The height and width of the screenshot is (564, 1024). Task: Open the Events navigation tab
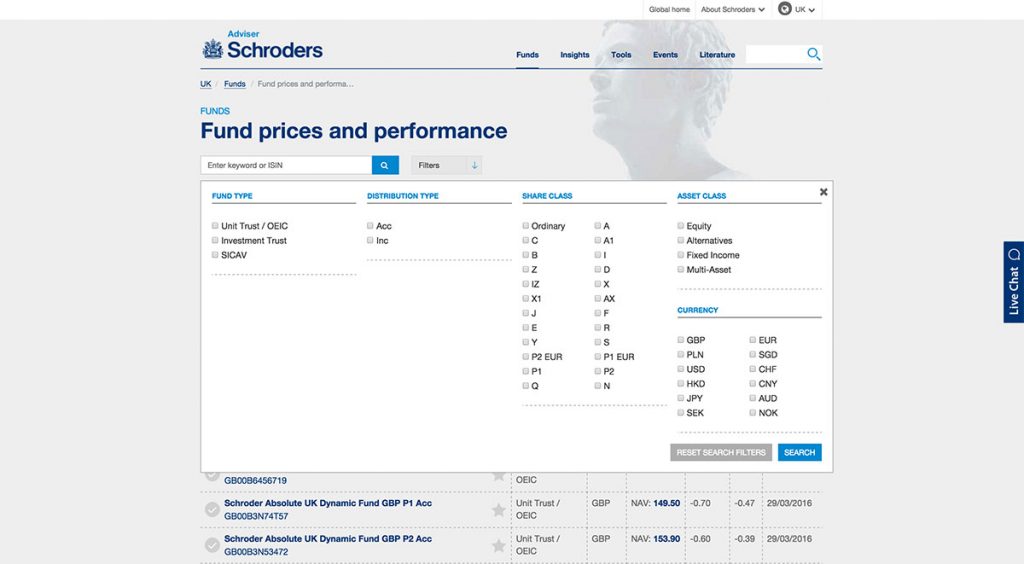click(665, 55)
